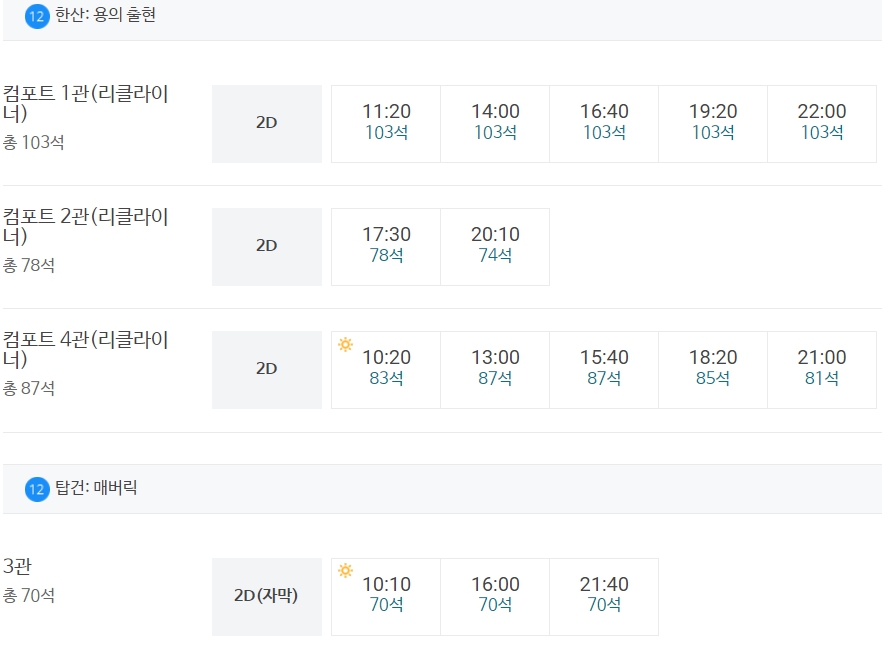This screenshot has height=645, width=882.
Task: Choose the 21:40 탑건 subtitle showing
Action: tap(604, 597)
